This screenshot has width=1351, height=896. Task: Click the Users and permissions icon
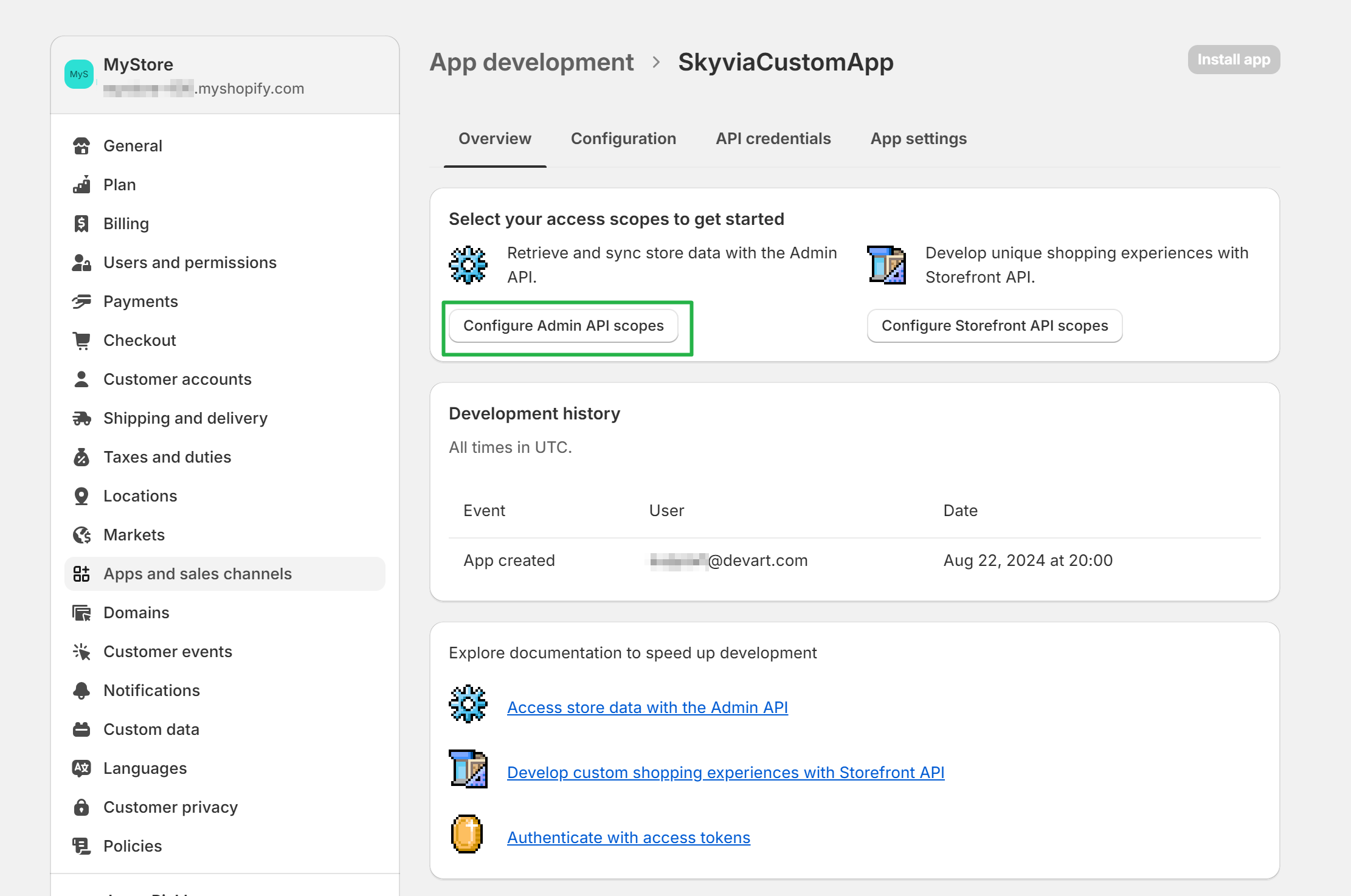pyautogui.click(x=81, y=263)
